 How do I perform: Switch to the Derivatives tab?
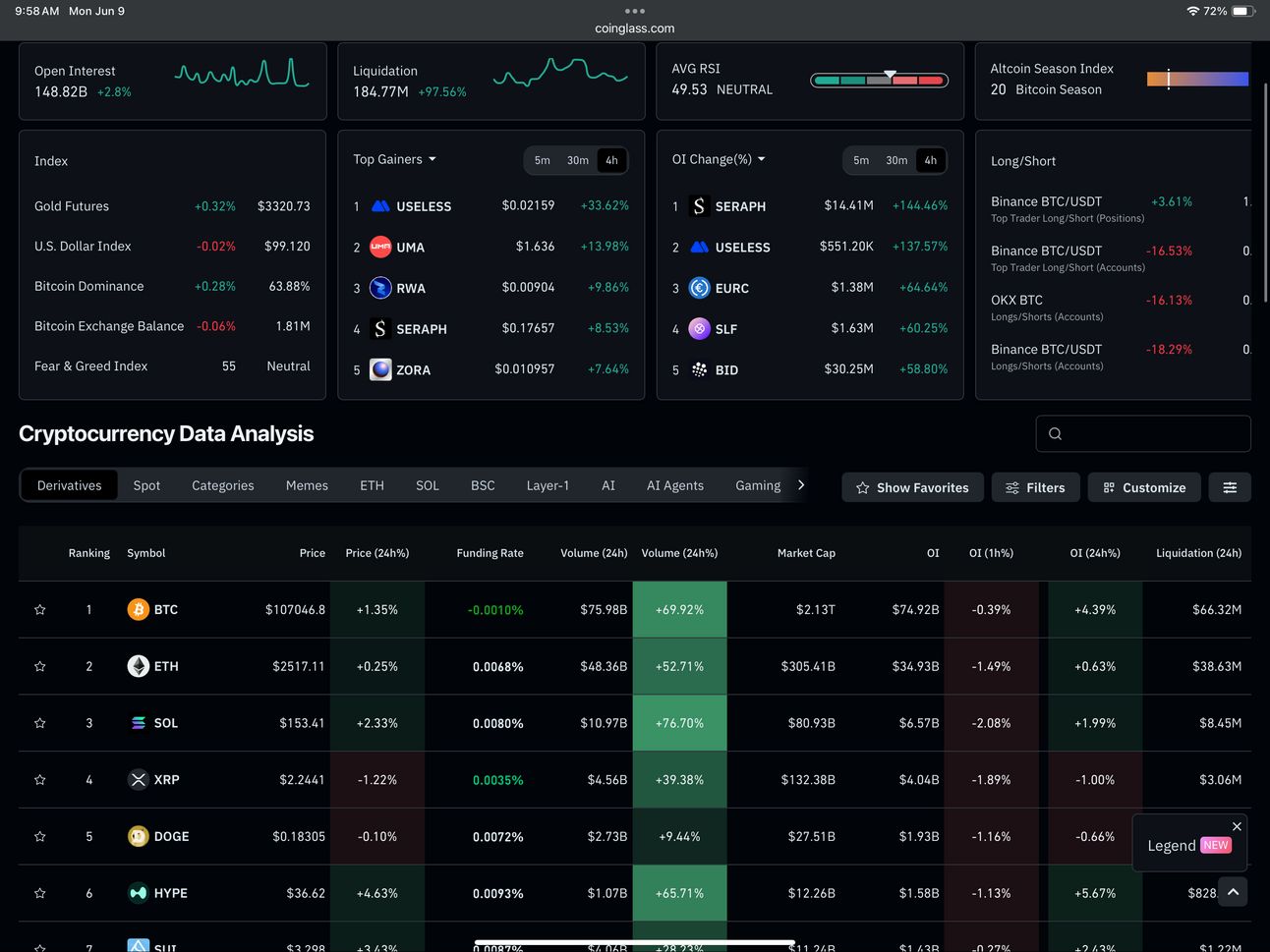(70, 485)
